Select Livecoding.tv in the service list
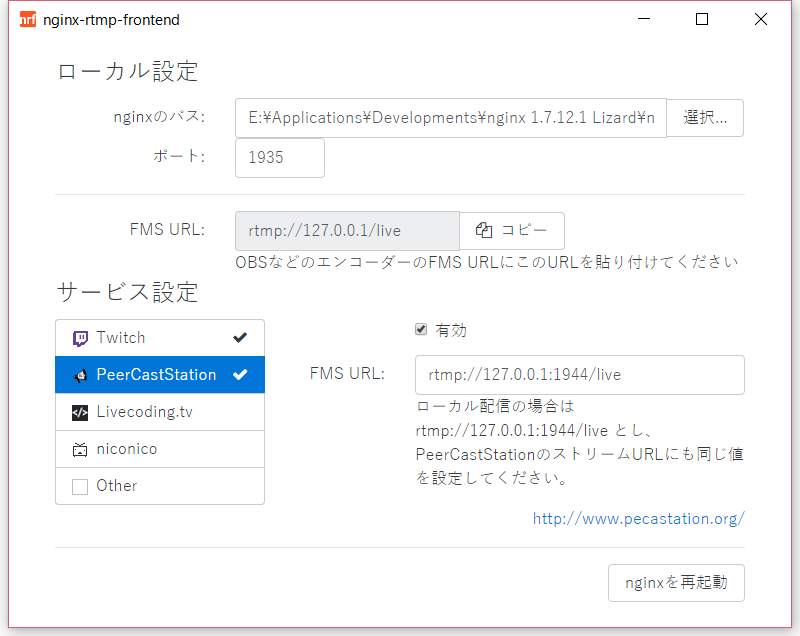 click(x=160, y=412)
